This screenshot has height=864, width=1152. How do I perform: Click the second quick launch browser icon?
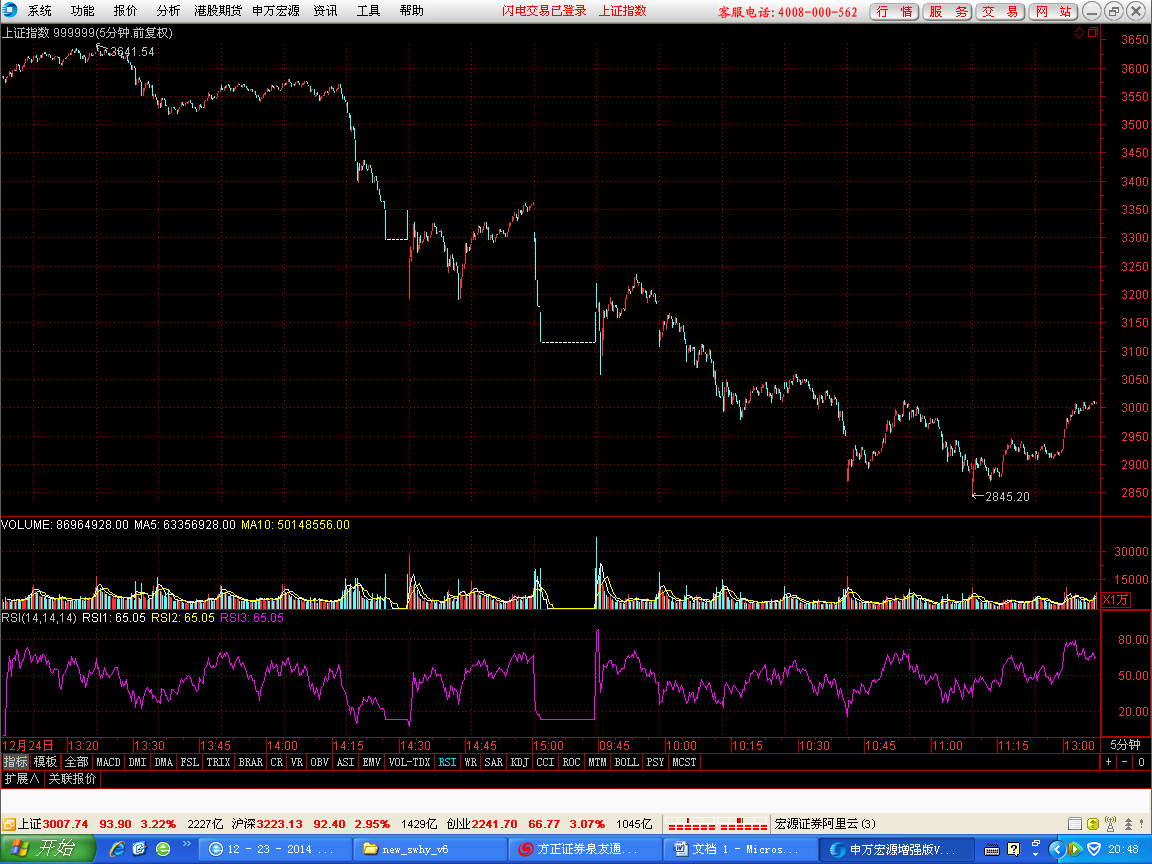(x=140, y=849)
